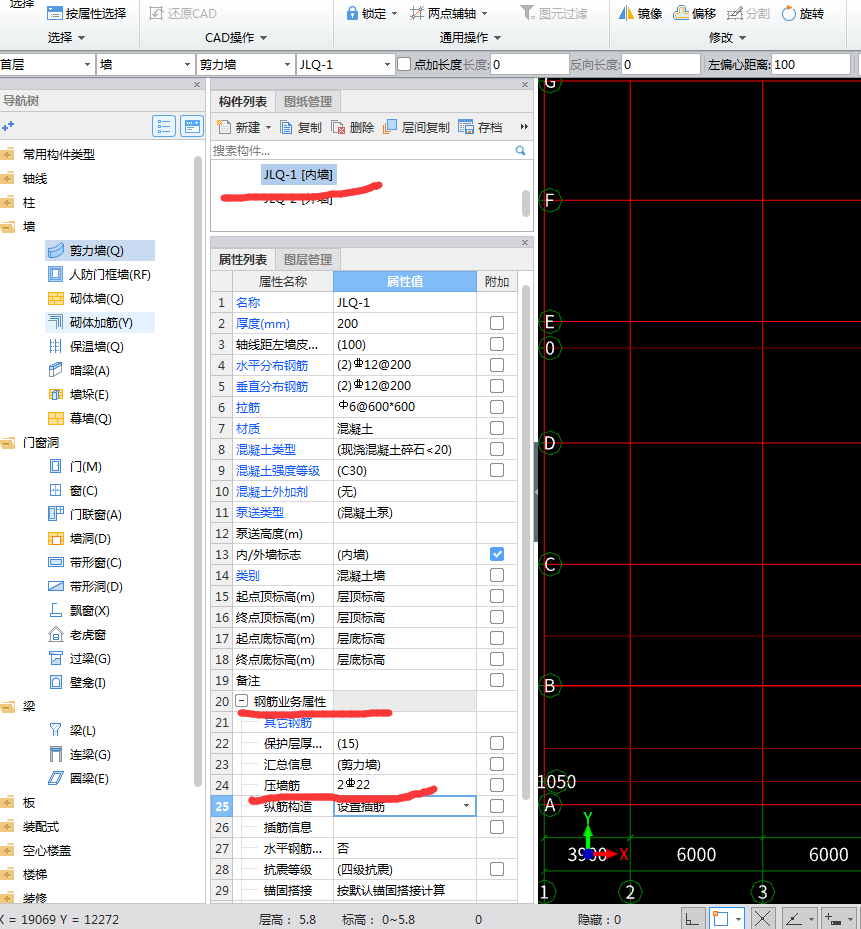
Task: Select 墙洞(D) wall opening icon
Action: click(56, 539)
